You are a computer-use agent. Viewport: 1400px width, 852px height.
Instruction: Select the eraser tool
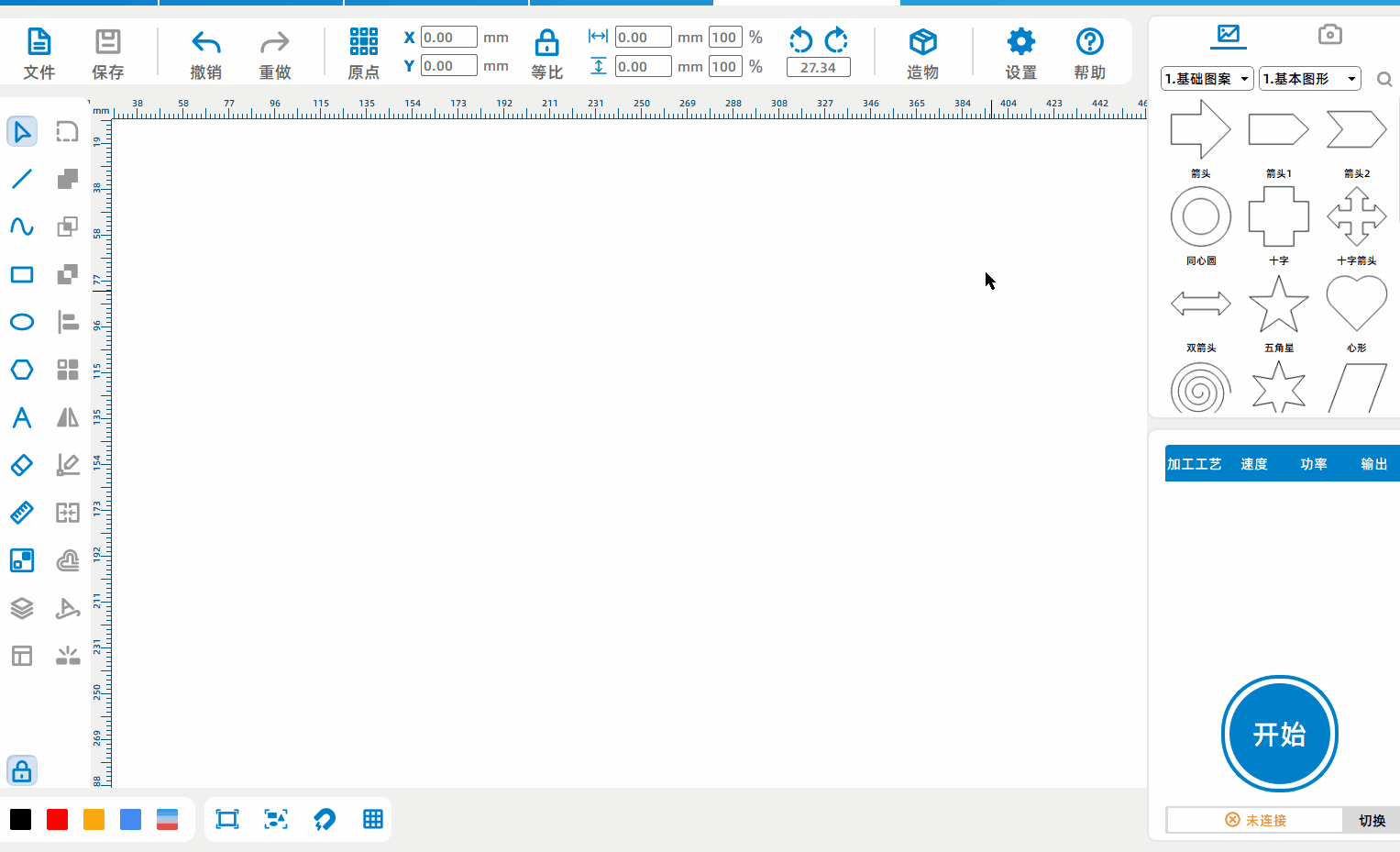coord(22,465)
